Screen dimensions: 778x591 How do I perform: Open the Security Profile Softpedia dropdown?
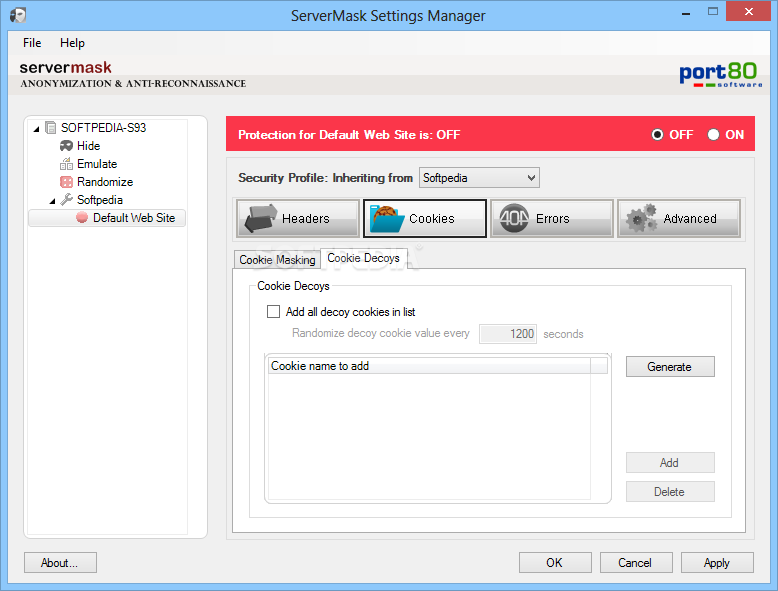point(479,178)
